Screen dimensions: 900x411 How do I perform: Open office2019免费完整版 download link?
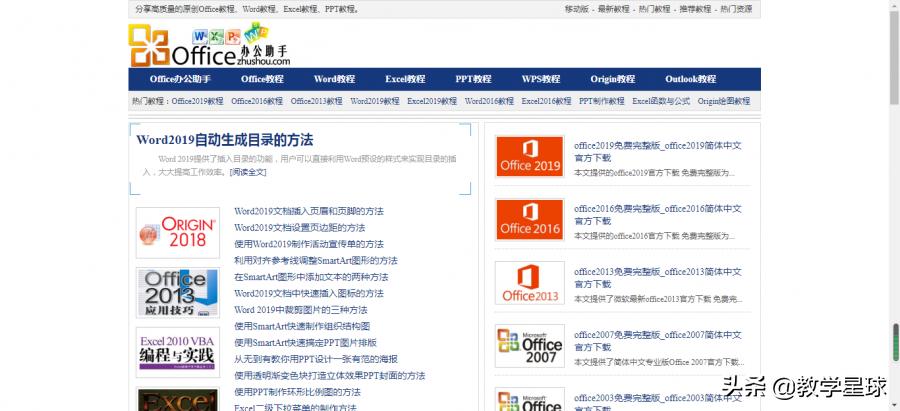click(658, 152)
